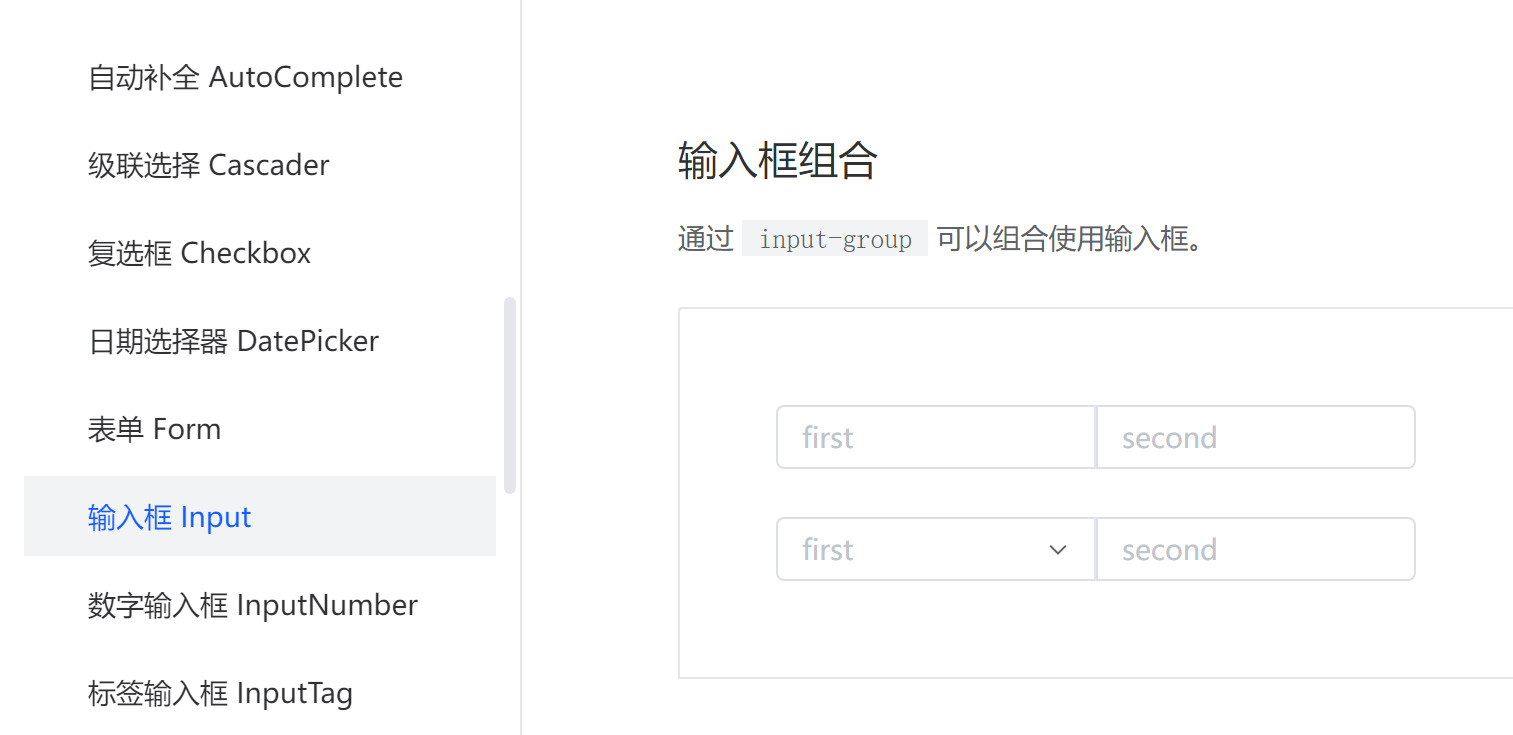Click the chevron arrow in the select box
Screen dimensions: 1513x735
pyautogui.click(x=1058, y=550)
